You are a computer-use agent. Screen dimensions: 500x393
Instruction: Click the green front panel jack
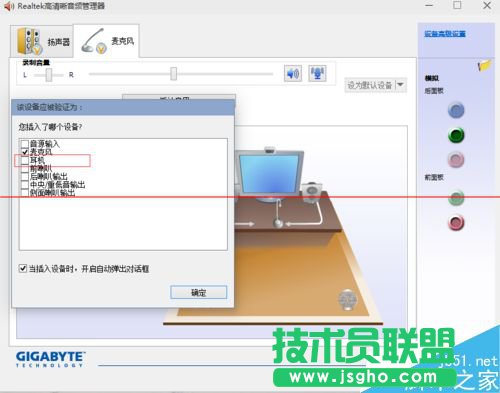[x=456, y=198]
